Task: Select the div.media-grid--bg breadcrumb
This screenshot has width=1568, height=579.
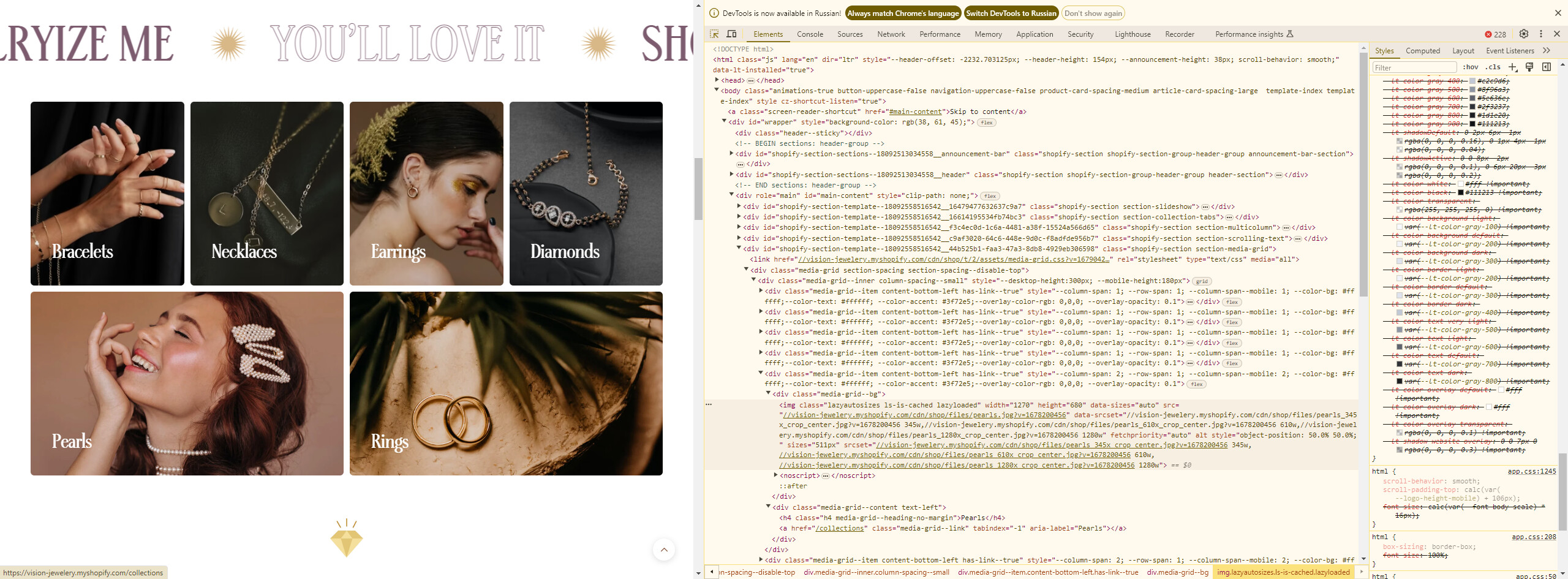Action: point(1177,572)
